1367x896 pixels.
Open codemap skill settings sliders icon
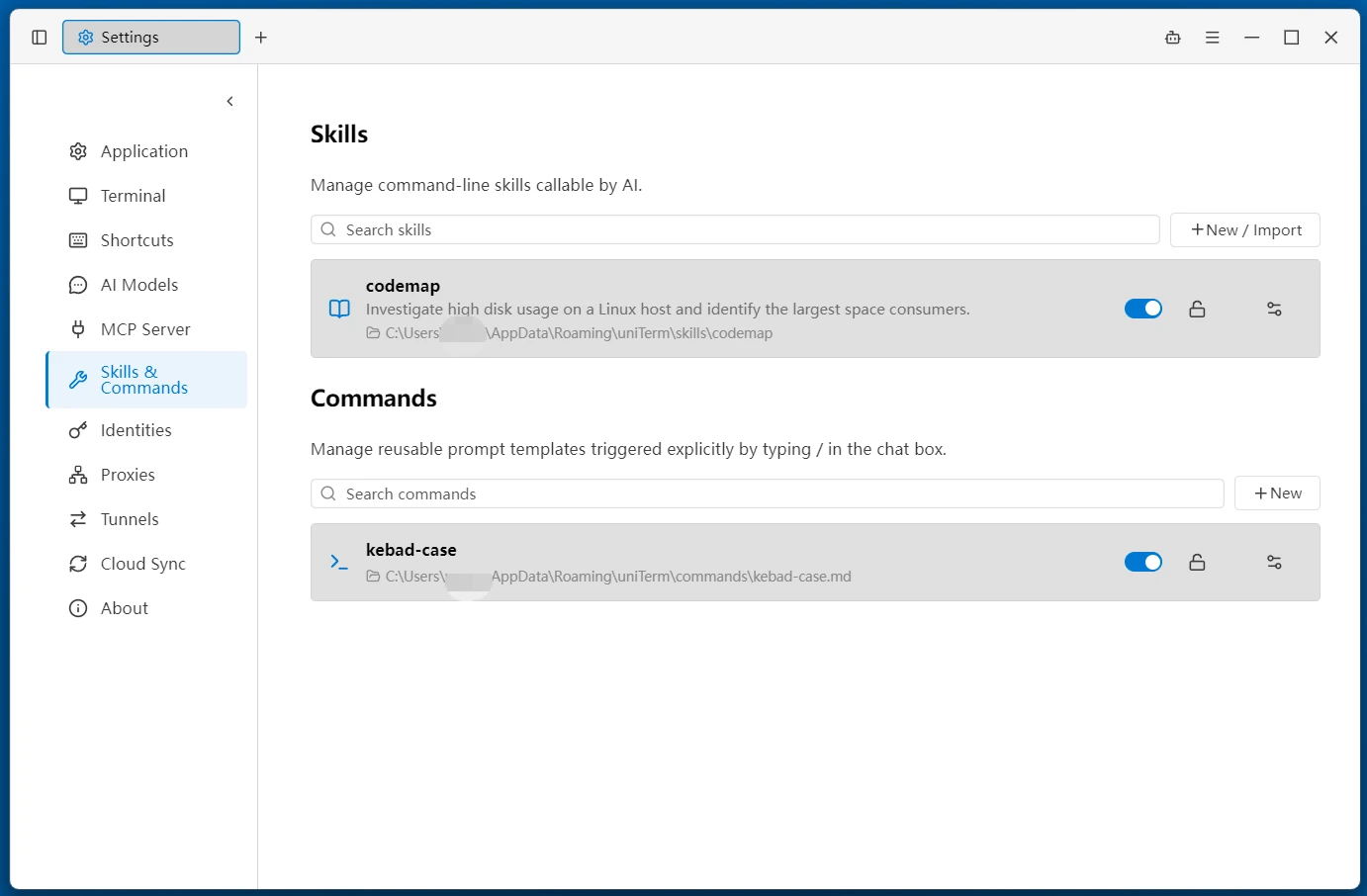pyautogui.click(x=1274, y=309)
